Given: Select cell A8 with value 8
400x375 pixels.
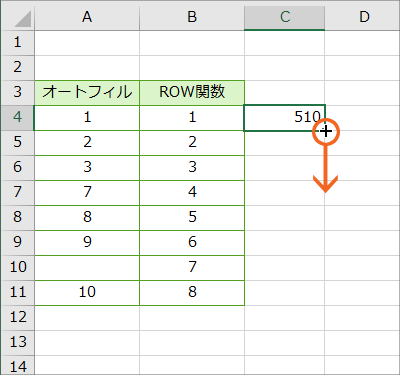Looking at the screenshot, I should pyautogui.click(x=87, y=218).
